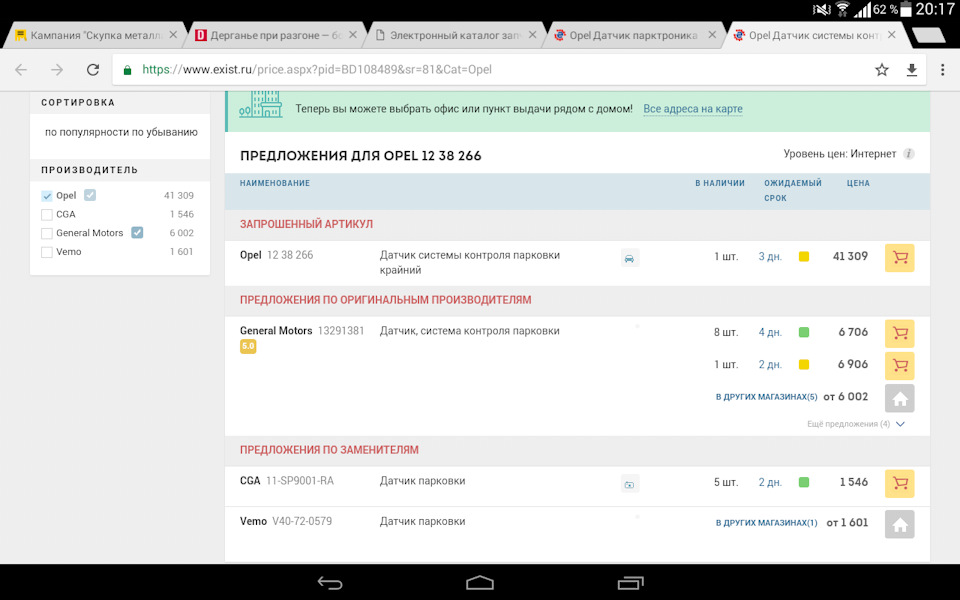Image resolution: width=960 pixels, height=600 pixels.
Task: Tap photo icon in CGA row
Action: [629, 484]
